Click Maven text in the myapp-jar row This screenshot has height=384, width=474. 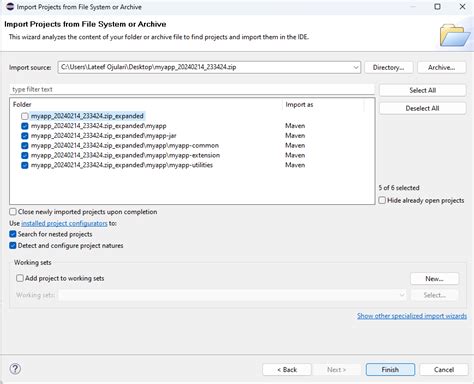coord(295,136)
